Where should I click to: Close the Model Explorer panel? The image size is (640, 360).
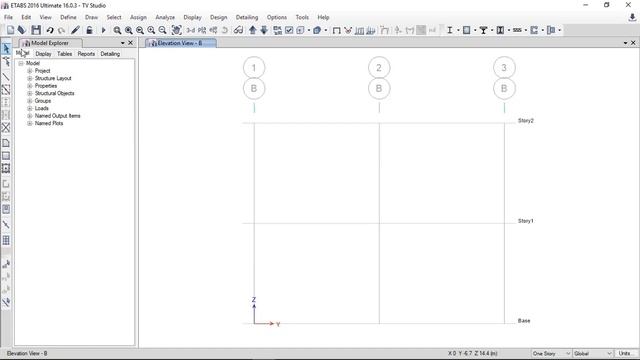(131, 43)
